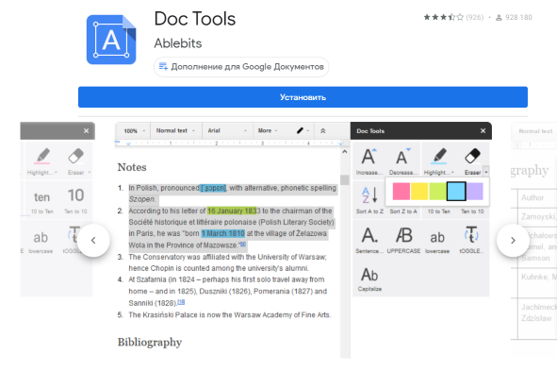Open the Eraser dropdown arrow in left slide

90,172
